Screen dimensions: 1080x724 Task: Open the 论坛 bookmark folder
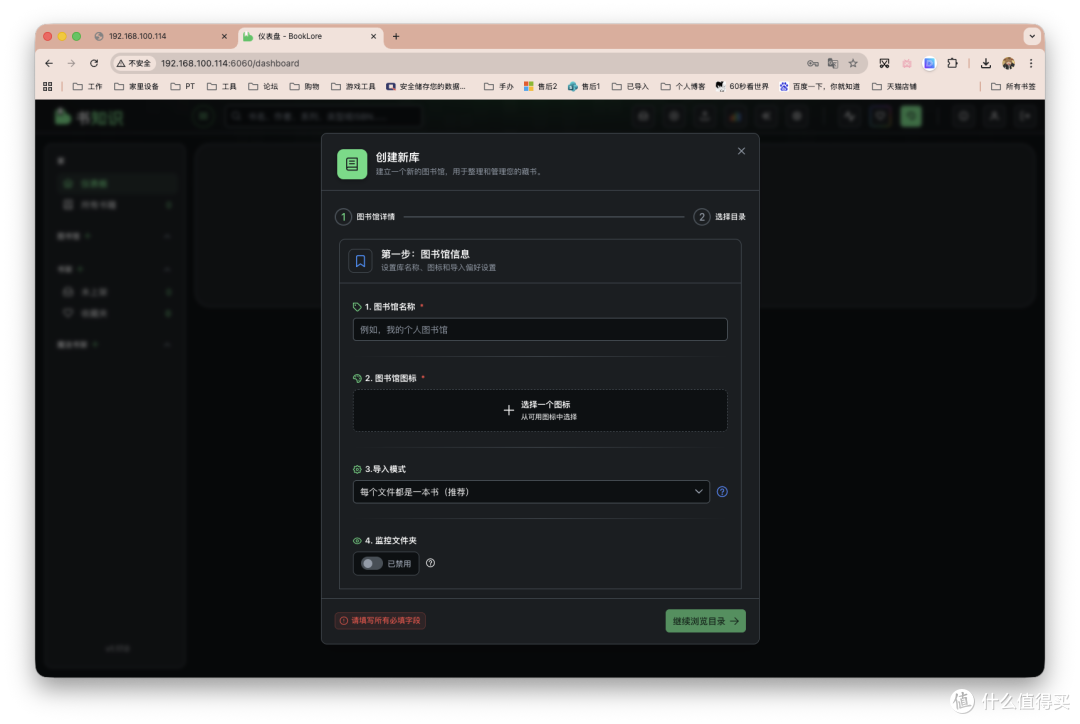[x=263, y=87]
